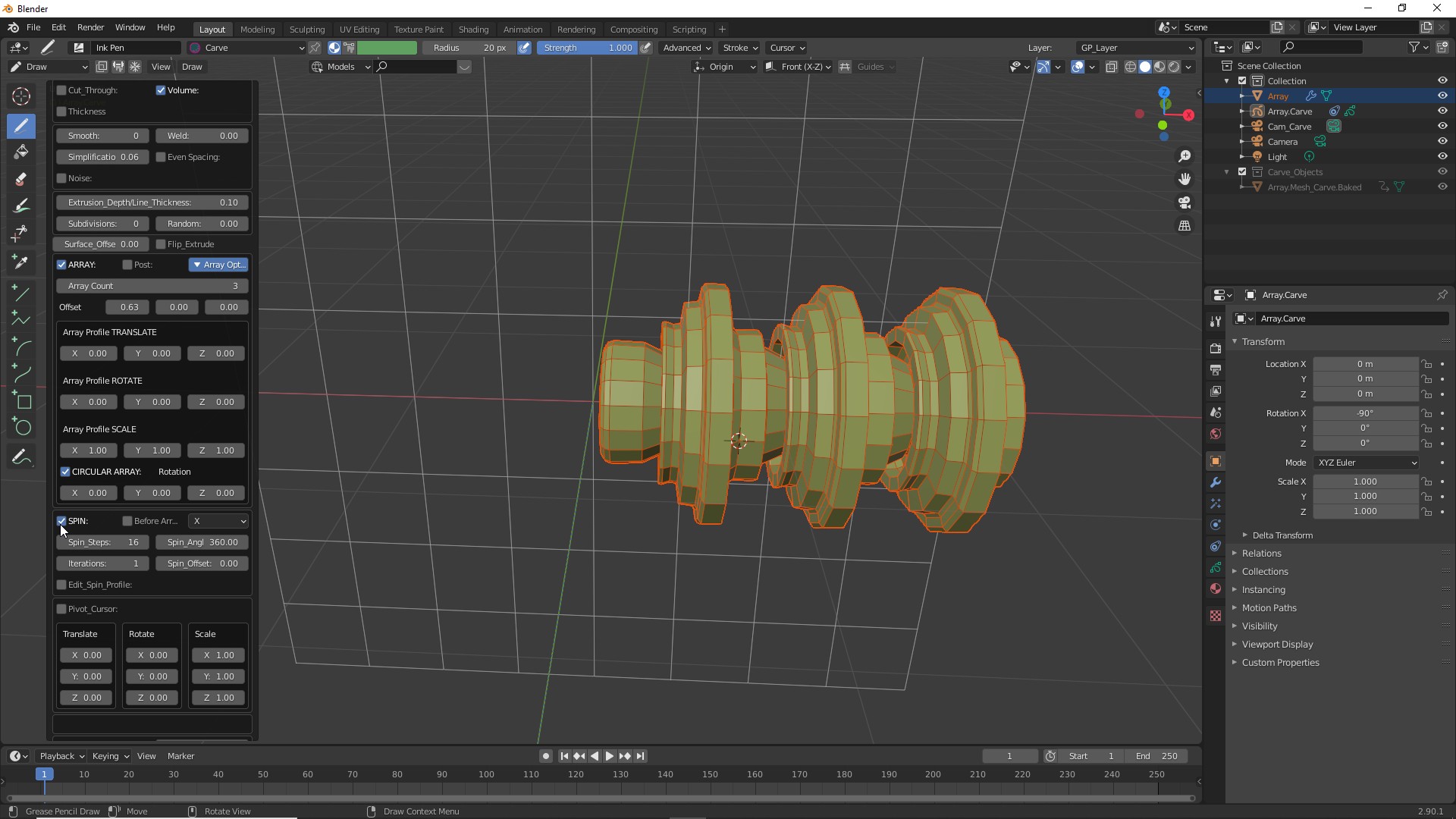The image size is (1456, 819).
Task: Select the Fill tool in the toolbar
Action: [21, 152]
